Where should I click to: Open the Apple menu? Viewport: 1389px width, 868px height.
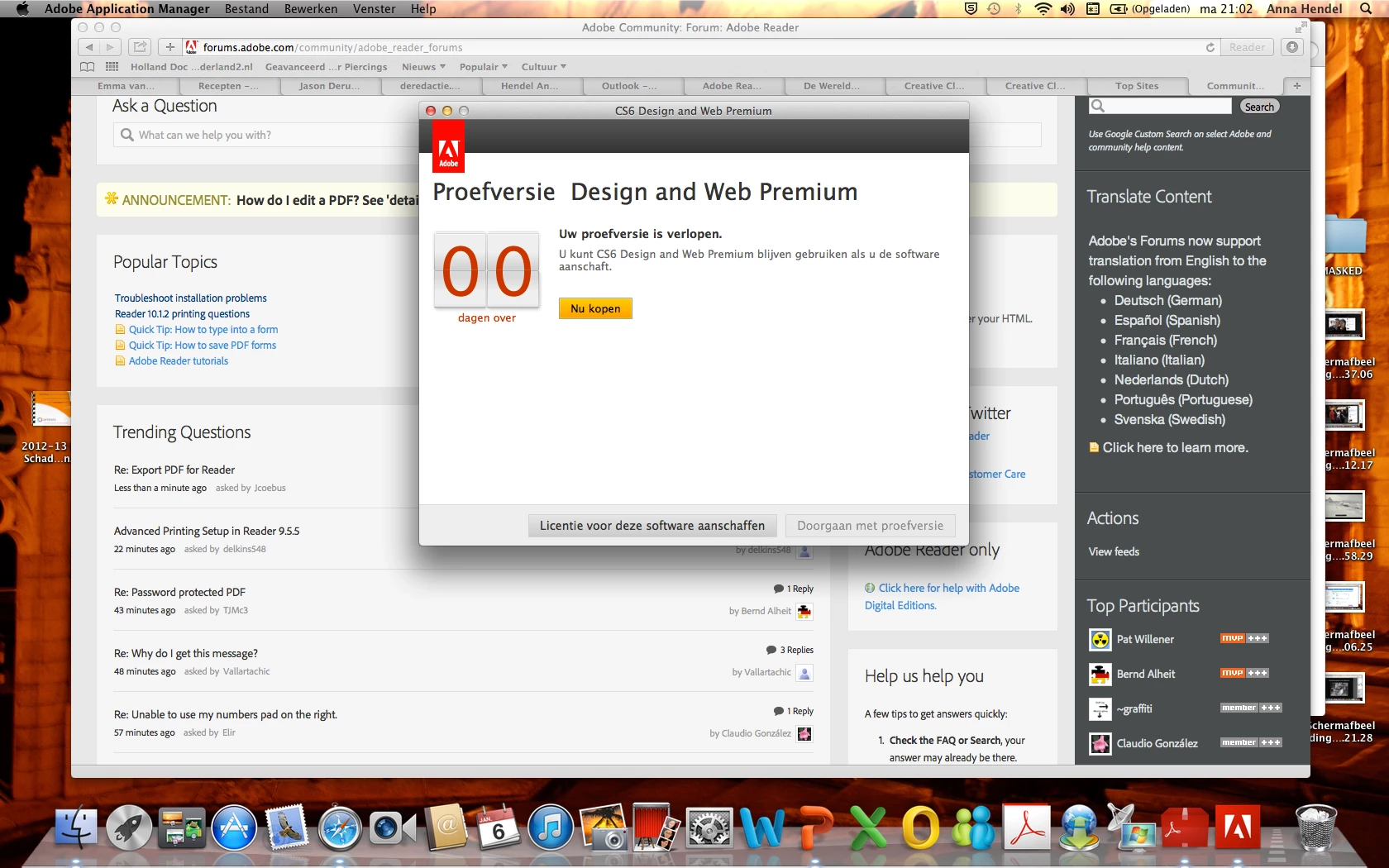22,9
